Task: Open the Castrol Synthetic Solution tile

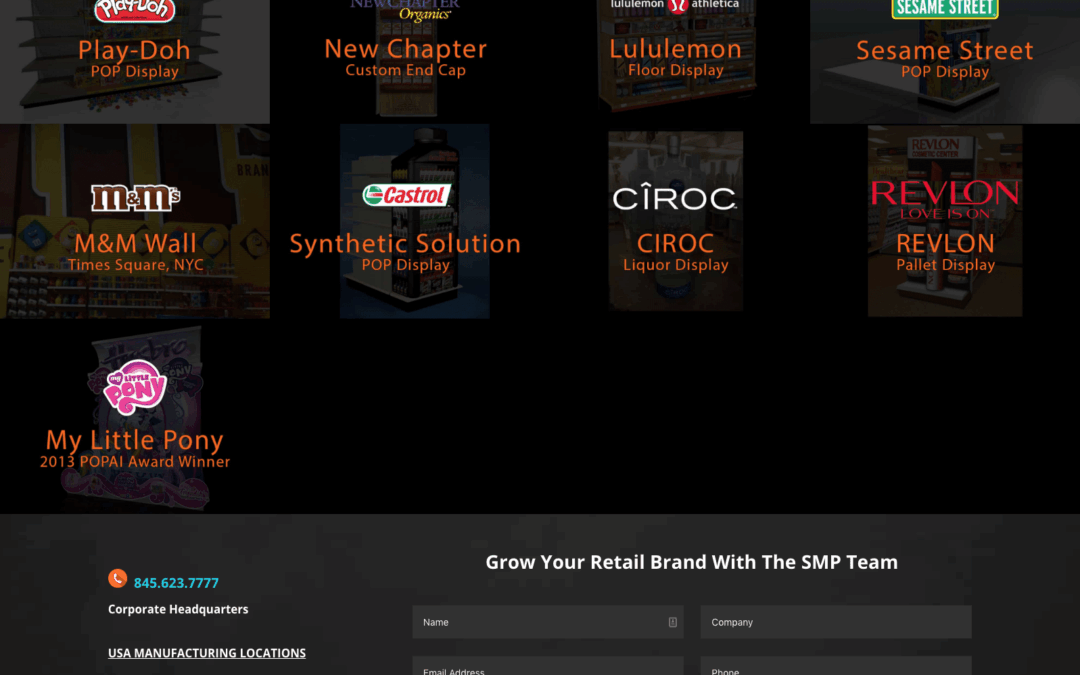Action: pos(405,221)
